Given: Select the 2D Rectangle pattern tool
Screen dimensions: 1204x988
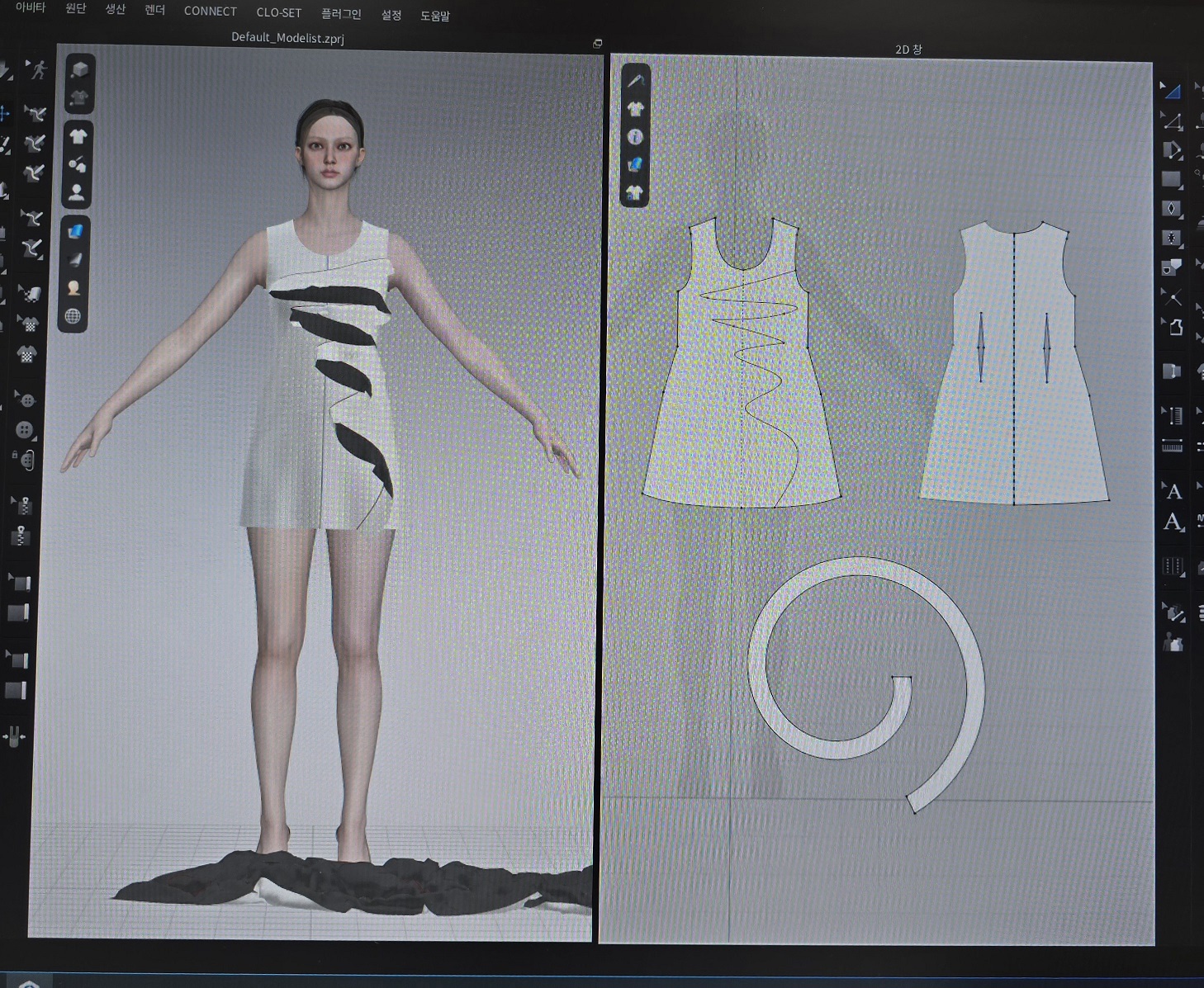Looking at the screenshot, I should 1171,179.
